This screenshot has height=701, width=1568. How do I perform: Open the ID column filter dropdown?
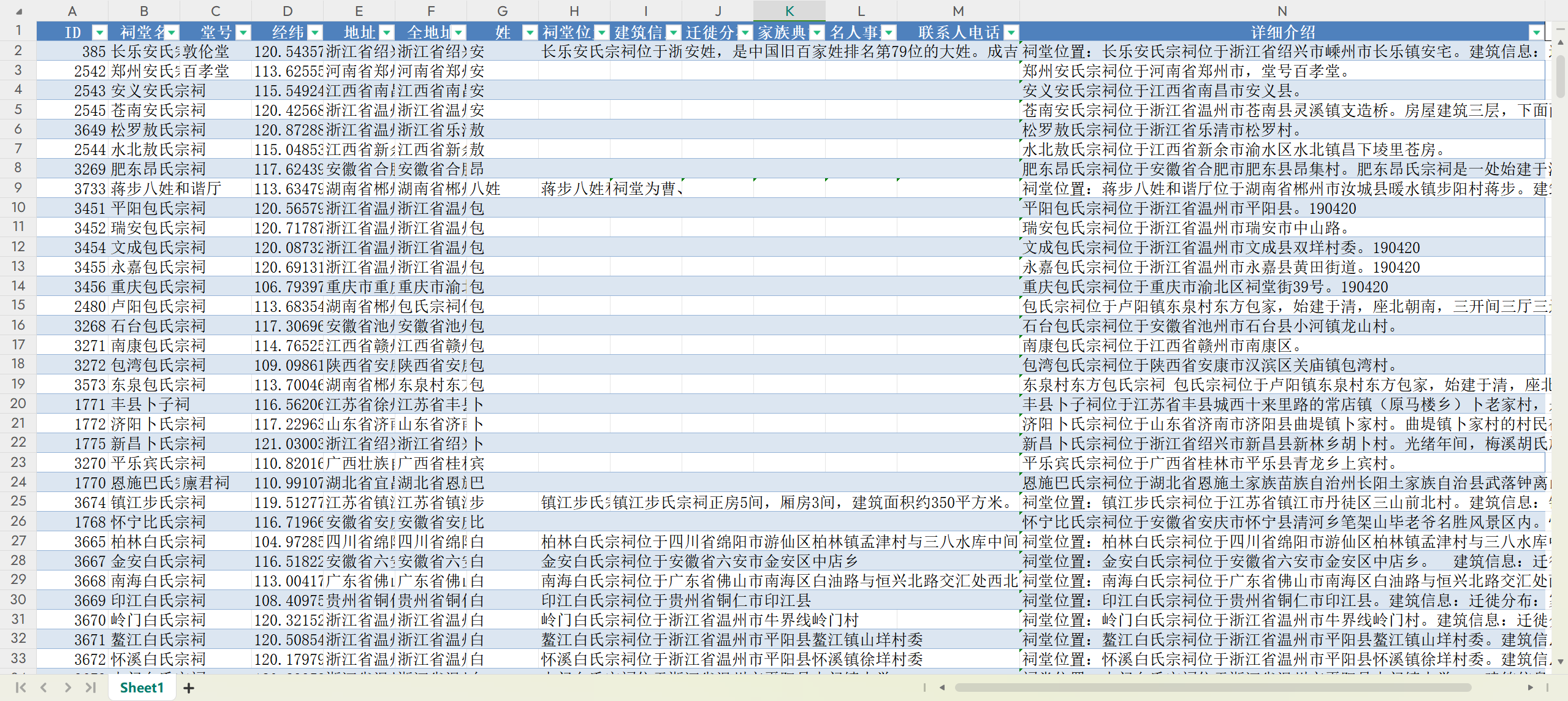[99, 32]
